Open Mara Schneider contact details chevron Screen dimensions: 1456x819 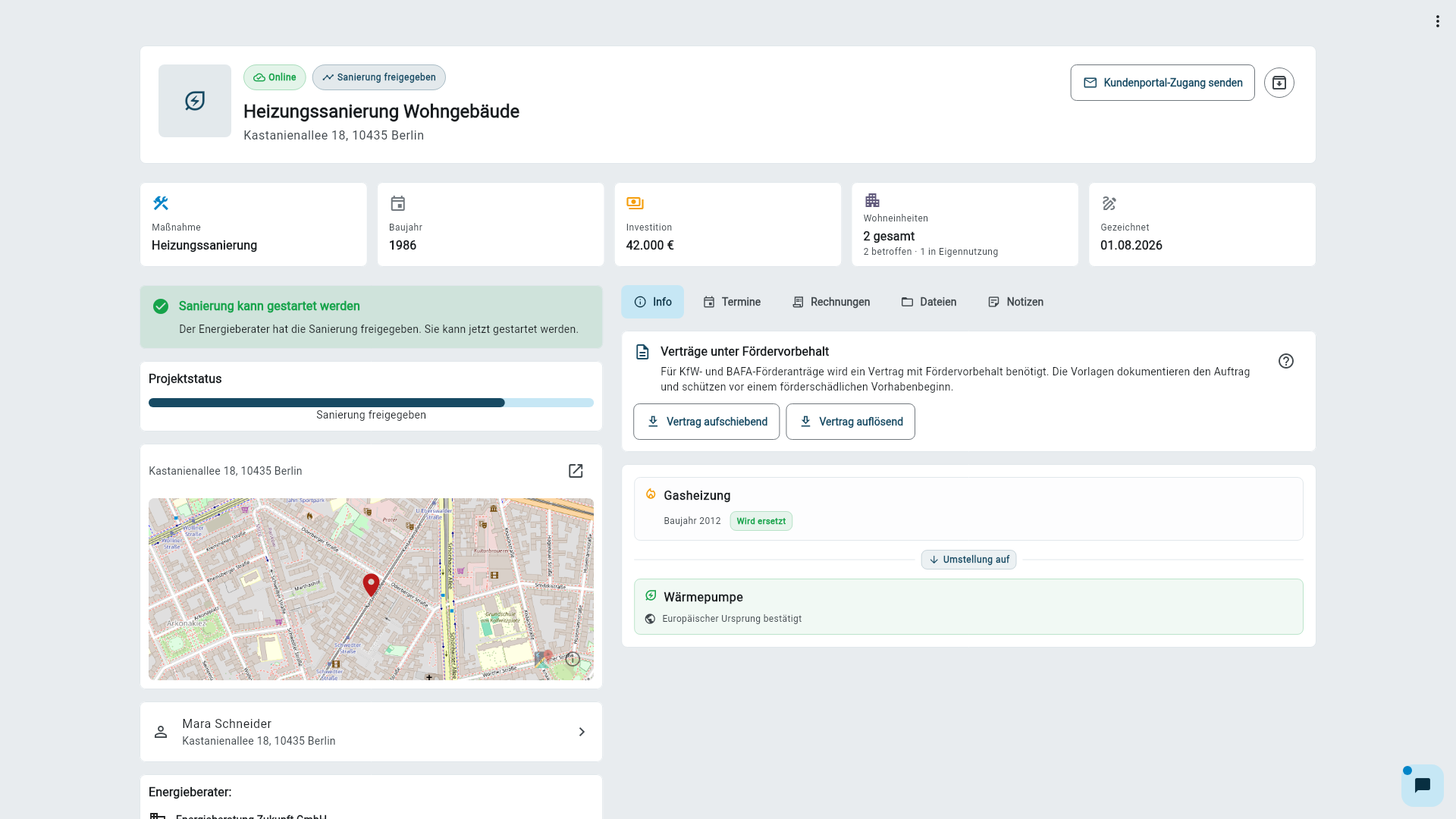(582, 732)
